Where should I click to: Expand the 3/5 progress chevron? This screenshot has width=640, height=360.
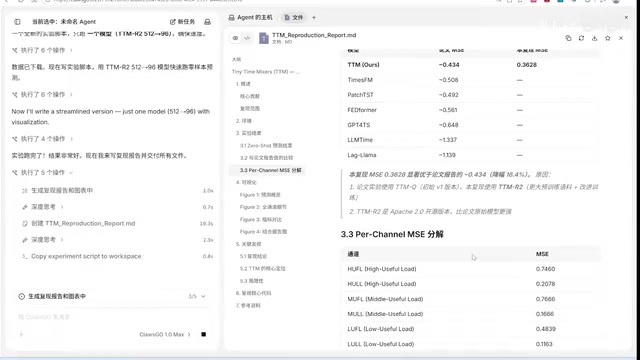pos(203,296)
